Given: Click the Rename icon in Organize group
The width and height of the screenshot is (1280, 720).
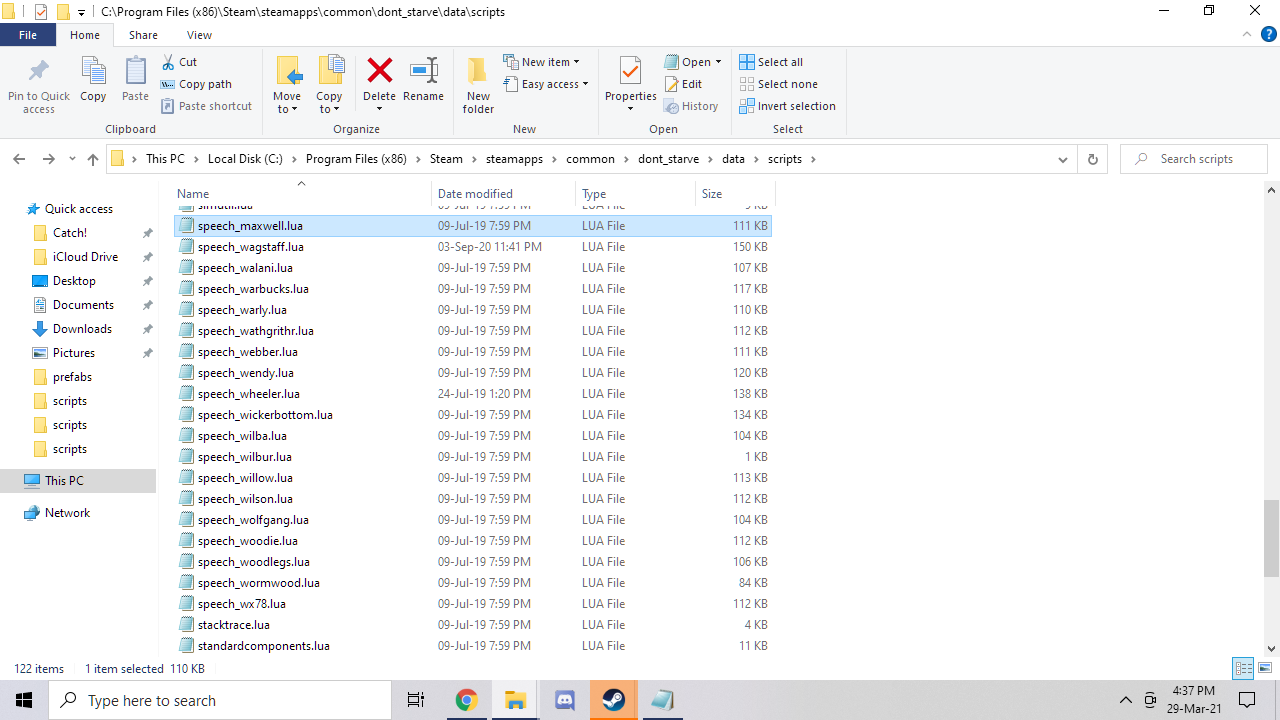Looking at the screenshot, I should (423, 72).
